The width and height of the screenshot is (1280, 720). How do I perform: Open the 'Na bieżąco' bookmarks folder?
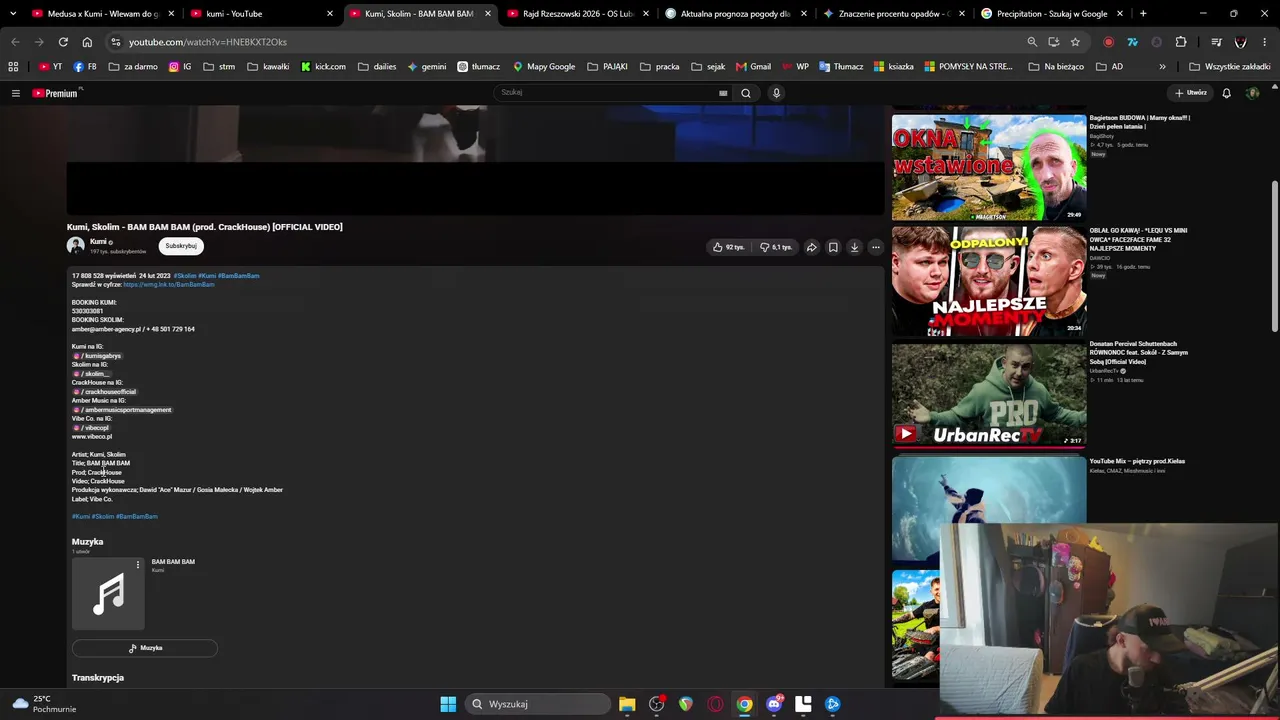pyautogui.click(x=1055, y=66)
